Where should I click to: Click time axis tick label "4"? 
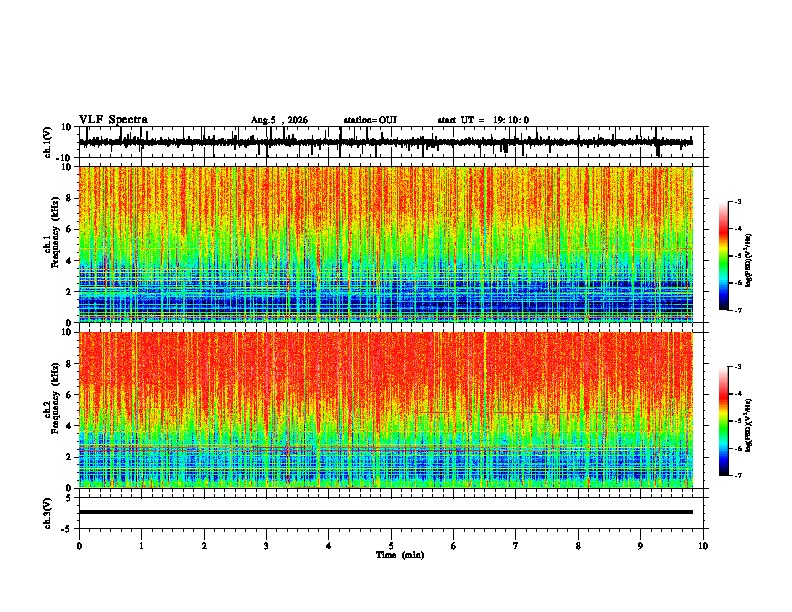tap(329, 546)
